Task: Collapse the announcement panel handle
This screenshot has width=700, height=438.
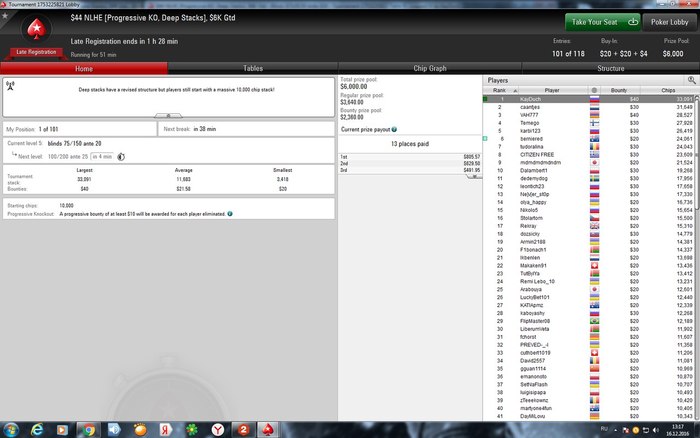Action: pyautogui.click(x=168, y=116)
